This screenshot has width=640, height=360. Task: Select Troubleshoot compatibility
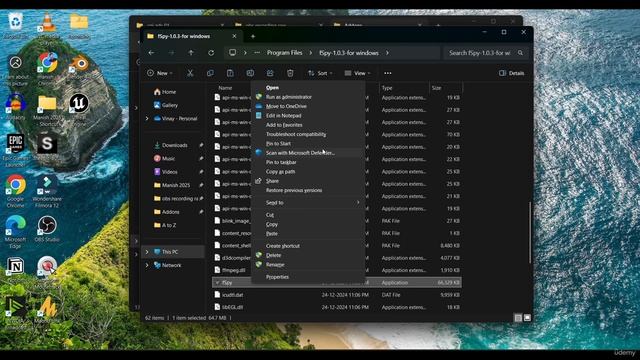[x=308, y=134]
